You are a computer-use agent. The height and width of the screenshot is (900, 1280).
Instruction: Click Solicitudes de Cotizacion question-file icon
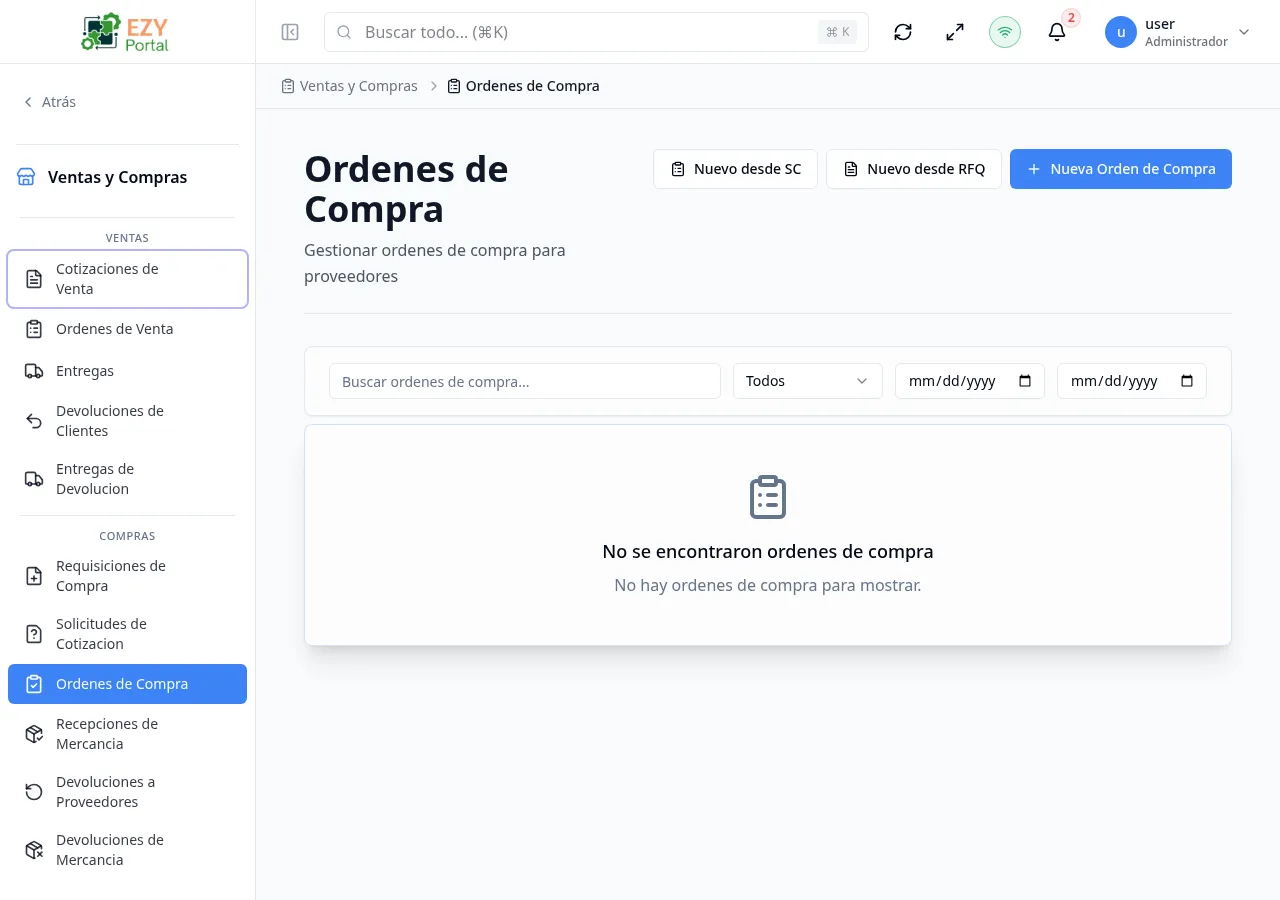click(34, 634)
